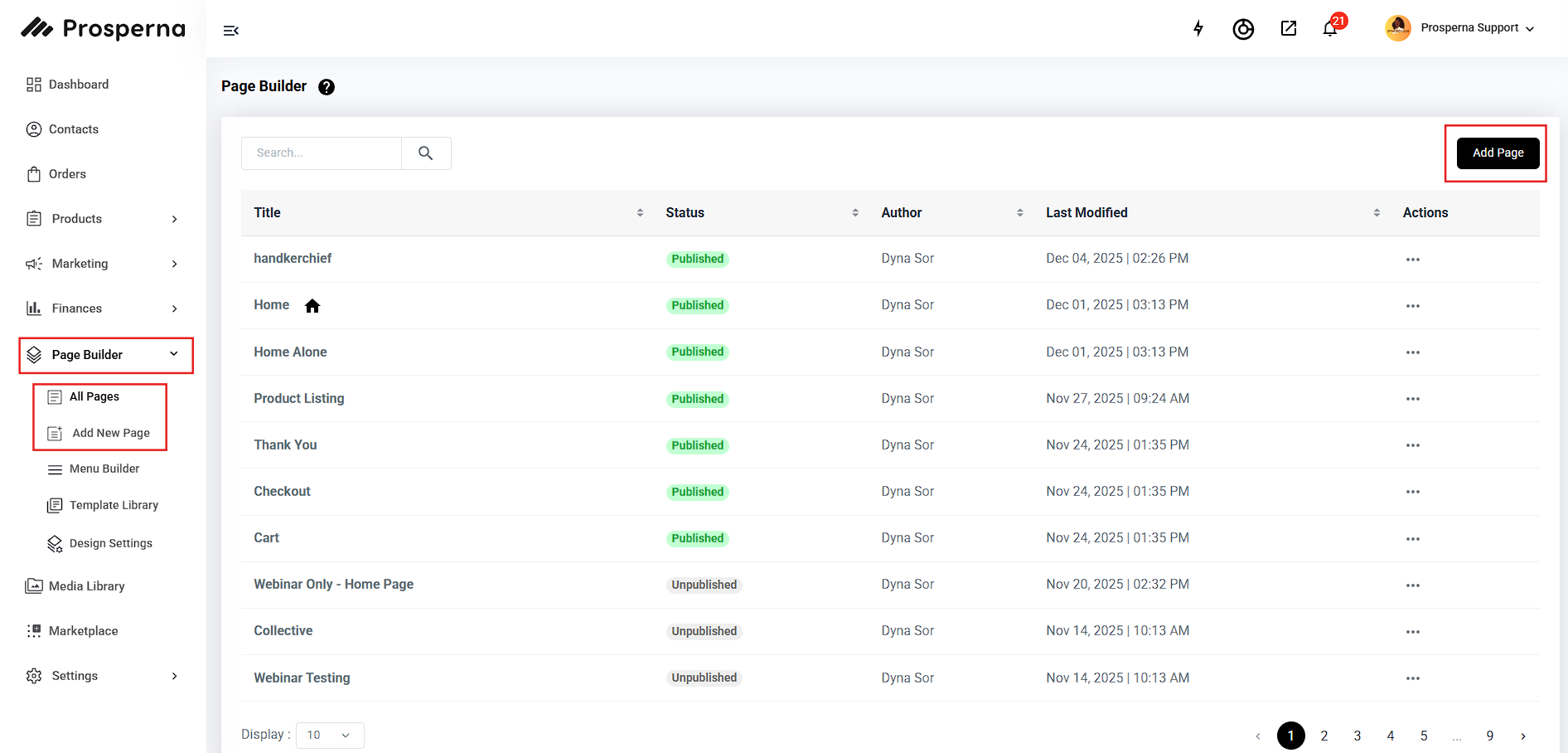This screenshot has height=753, width=1568.
Task: Open Template Library in the sidebar
Action: pyautogui.click(x=114, y=505)
